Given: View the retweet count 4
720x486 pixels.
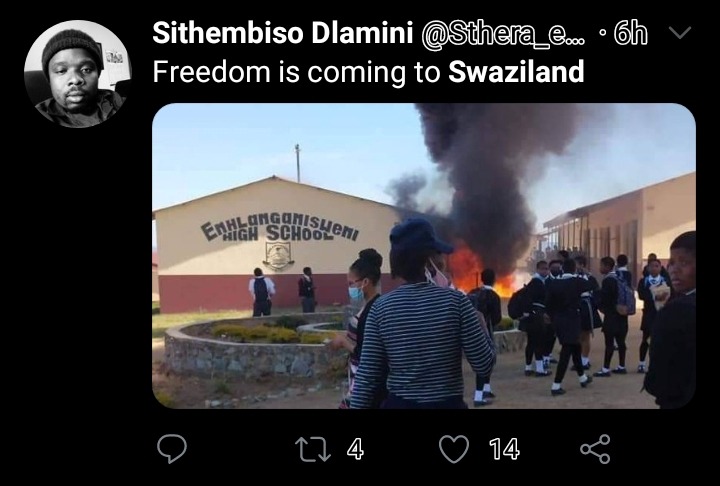Looking at the screenshot, I should pyautogui.click(x=355, y=449).
